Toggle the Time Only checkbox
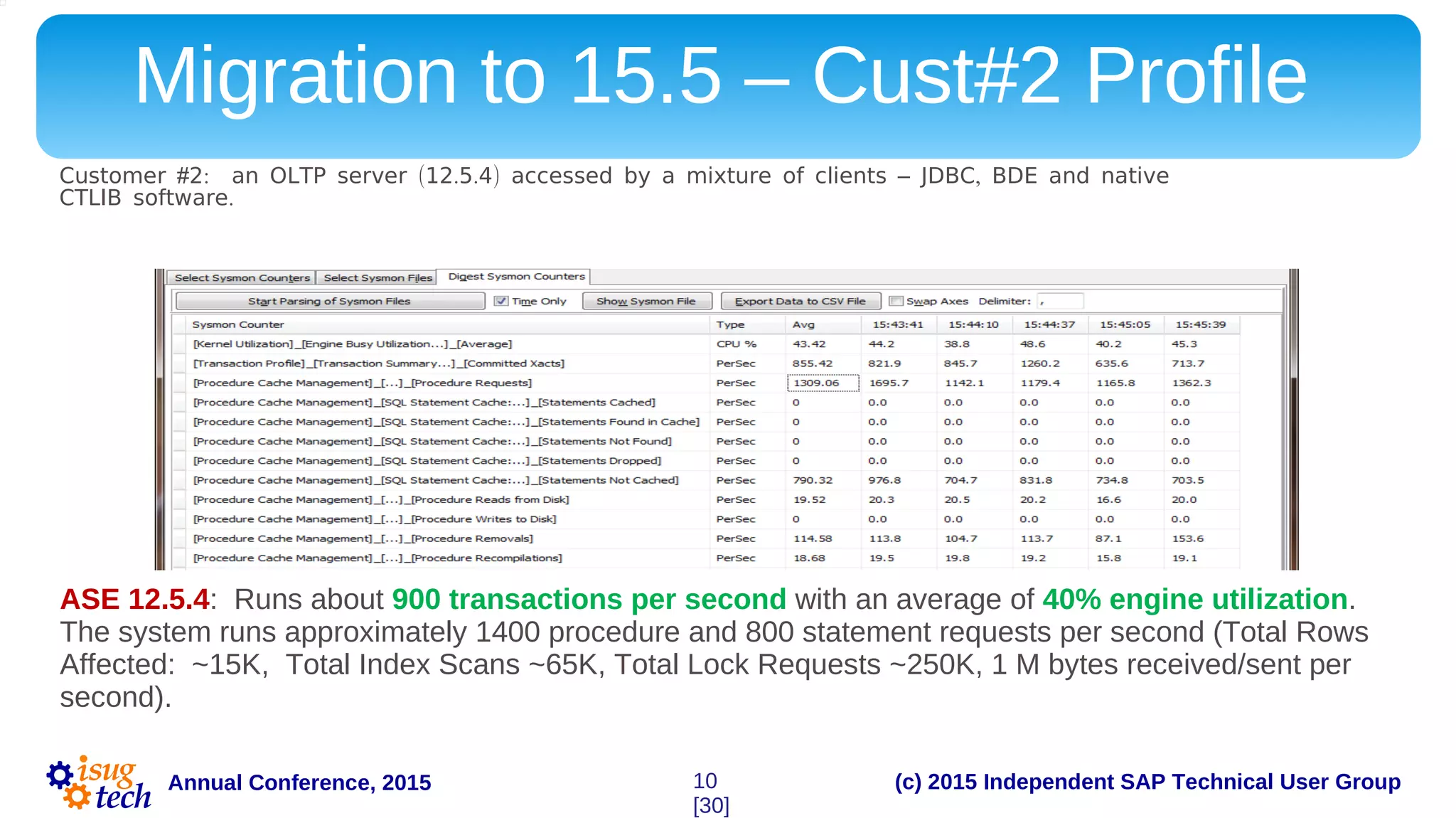Viewport: 1456px width, 818px height. click(501, 301)
